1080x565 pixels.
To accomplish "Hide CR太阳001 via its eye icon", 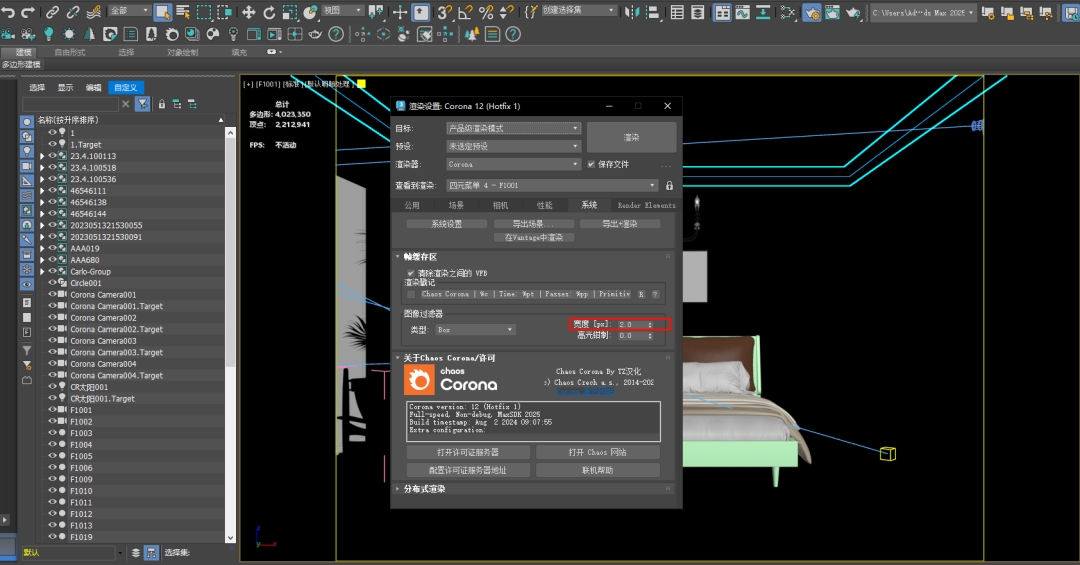I will (x=52, y=387).
